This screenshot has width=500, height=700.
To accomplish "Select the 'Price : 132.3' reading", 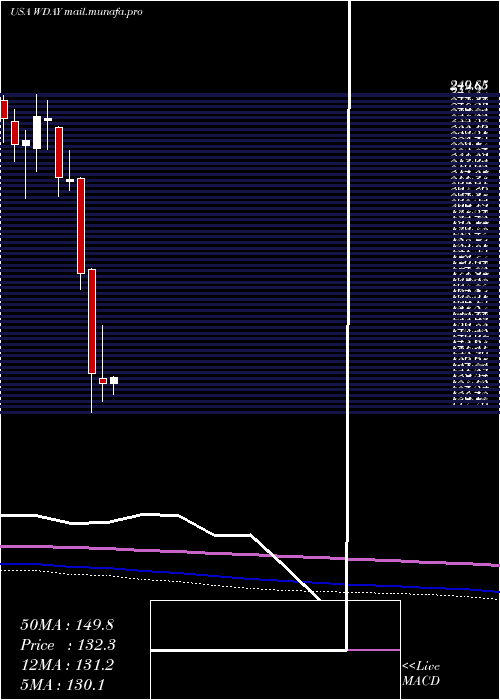I will pos(68,645).
